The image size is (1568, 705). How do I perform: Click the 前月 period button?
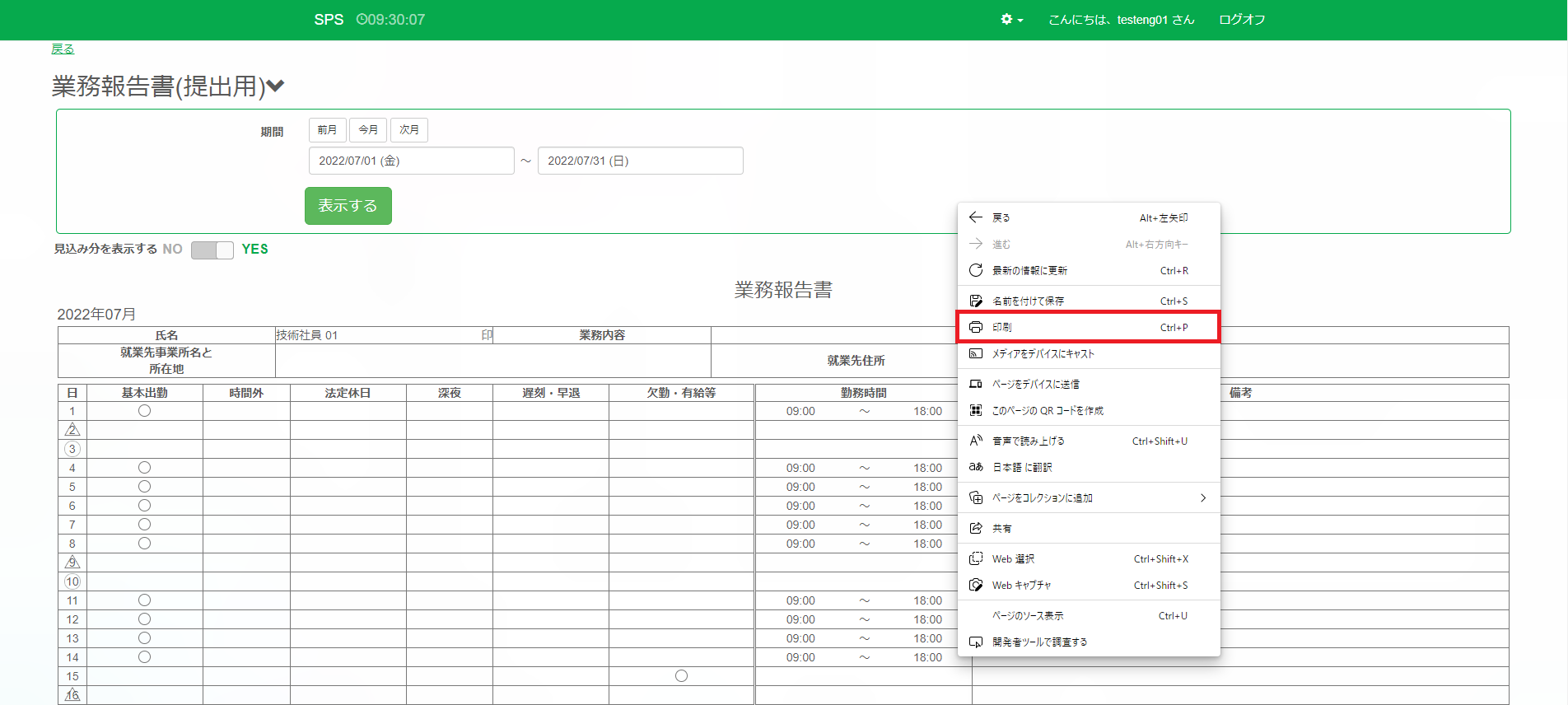(x=327, y=130)
